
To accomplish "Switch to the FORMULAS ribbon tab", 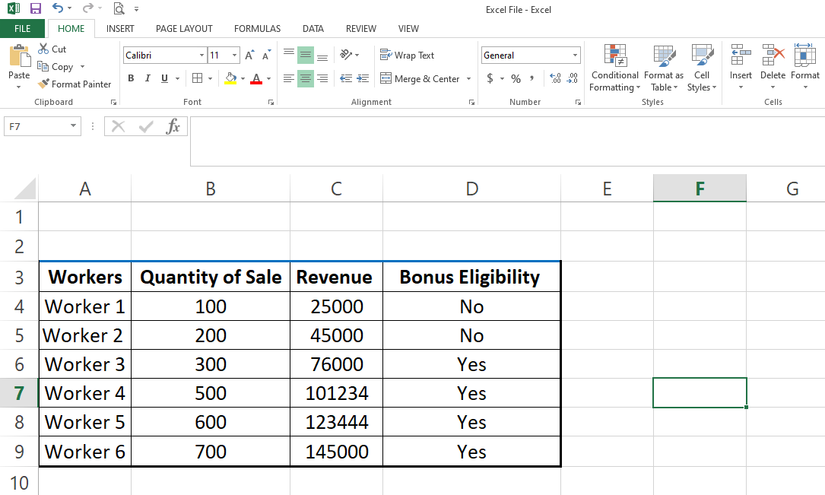I will (257, 29).
